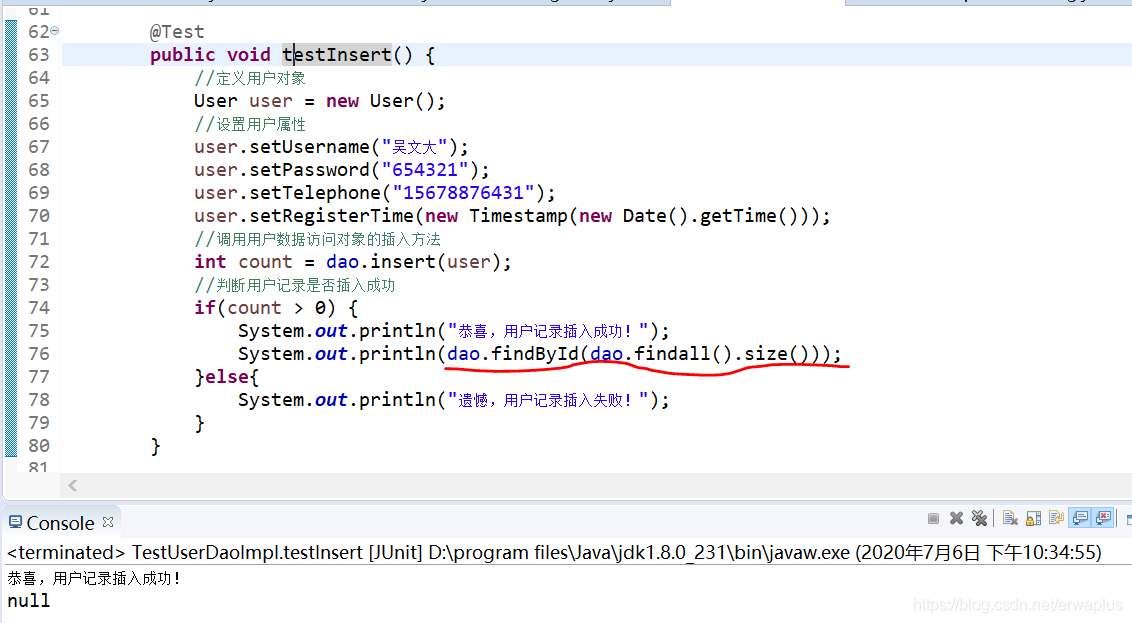The image size is (1132, 623).
Task: Click line number 63 in the gutter
Action: click(x=38, y=55)
